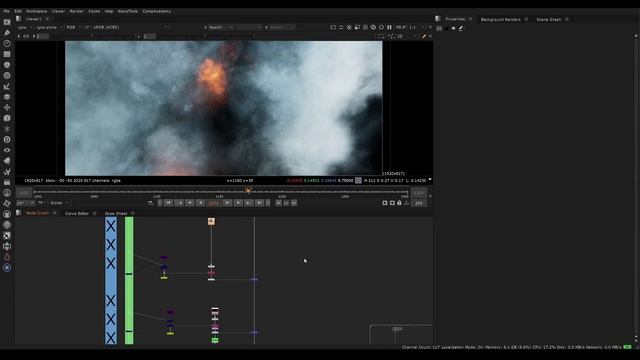Viewport: 640px width, 360px height.
Task: Toggle the proxy mode viewer icon
Action: [x=357, y=27]
